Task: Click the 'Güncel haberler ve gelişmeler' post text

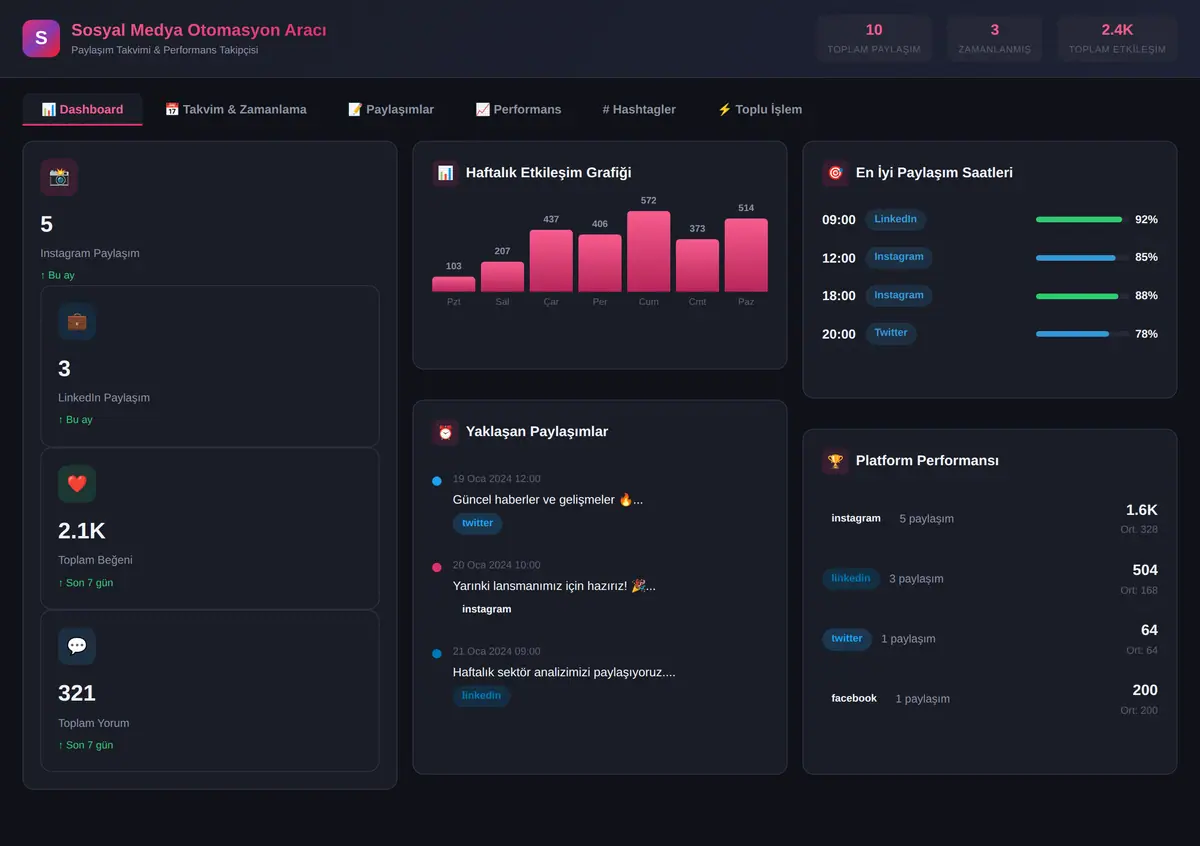Action: [x=548, y=500]
